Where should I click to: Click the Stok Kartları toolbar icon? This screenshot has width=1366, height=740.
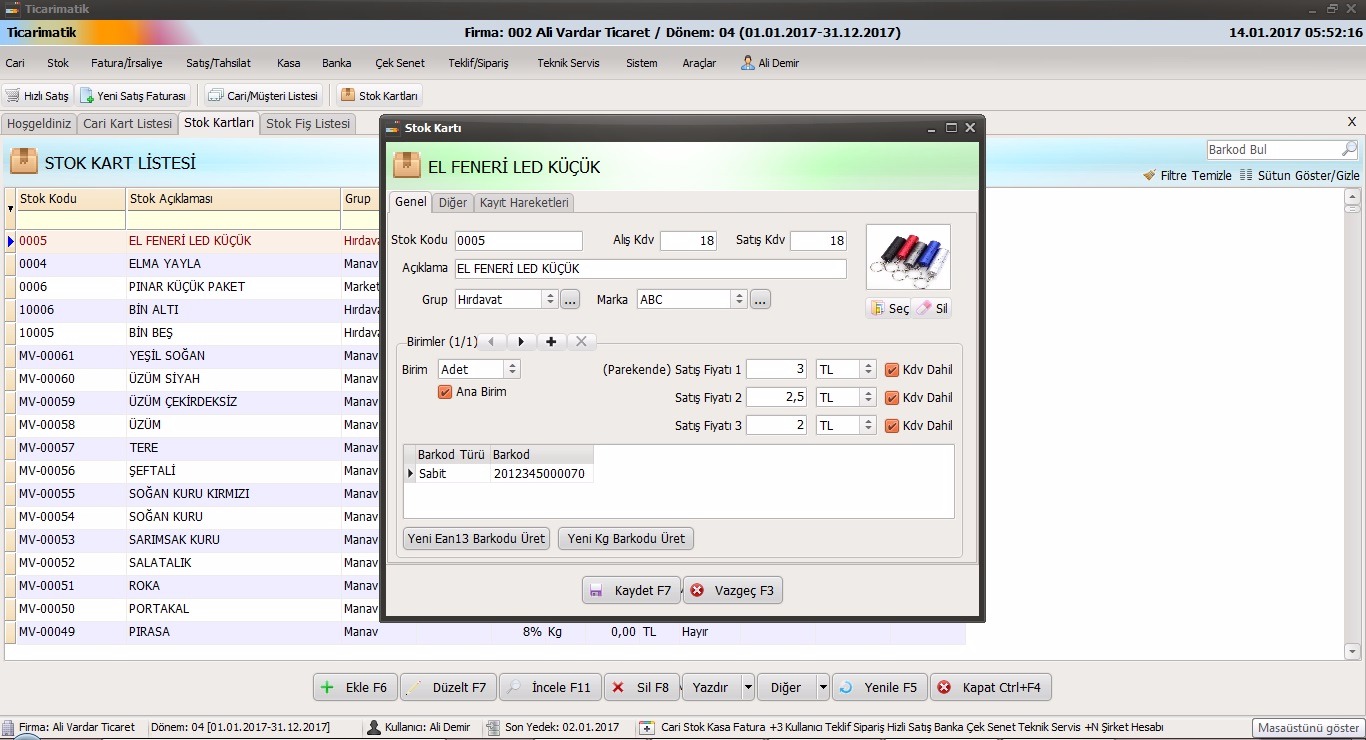(348, 96)
